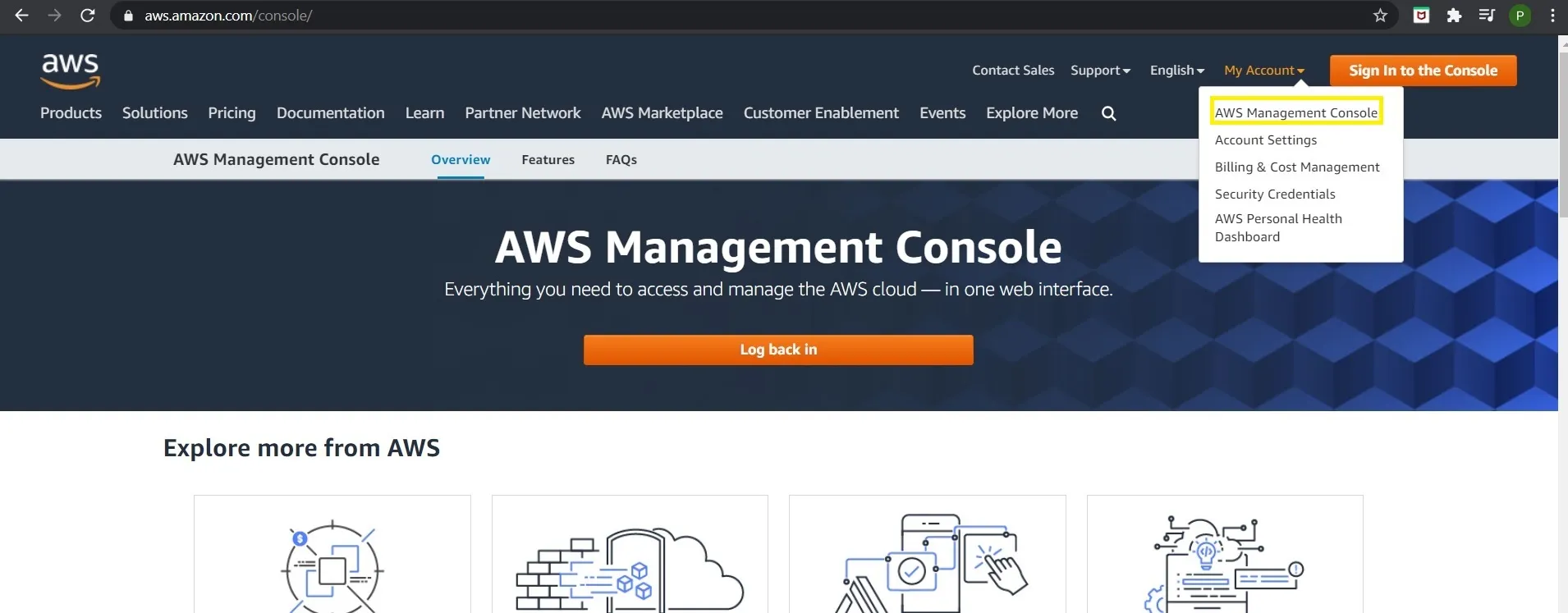Open the Contact Sales link
This screenshot has height=613, width=1568.
1013,71
